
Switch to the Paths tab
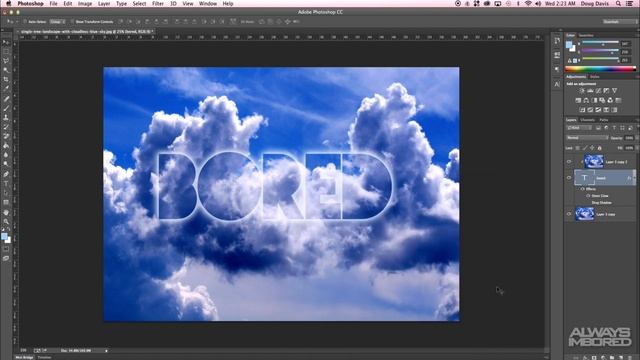(604, 120)
